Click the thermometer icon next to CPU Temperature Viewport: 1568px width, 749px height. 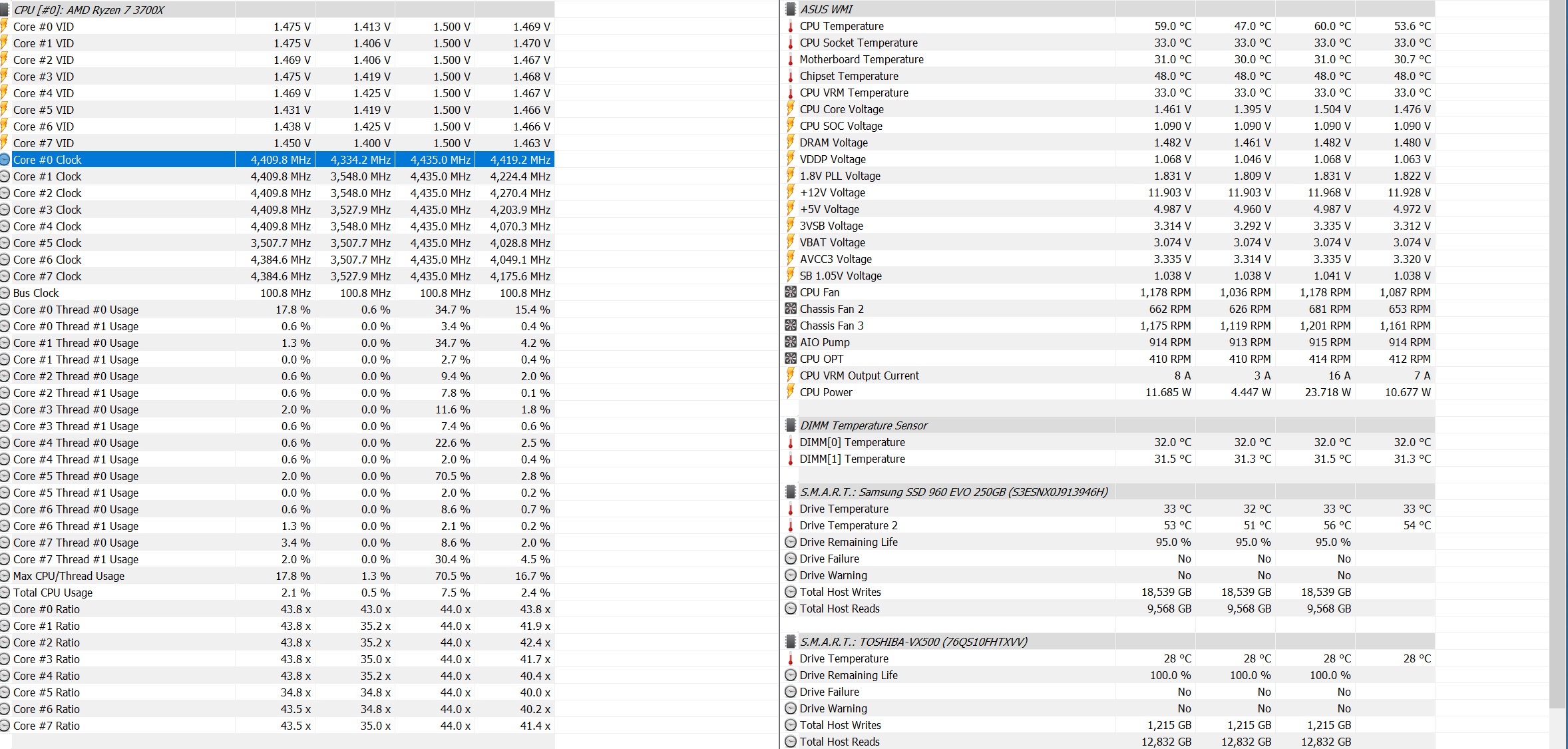click(x=791, y=27)
